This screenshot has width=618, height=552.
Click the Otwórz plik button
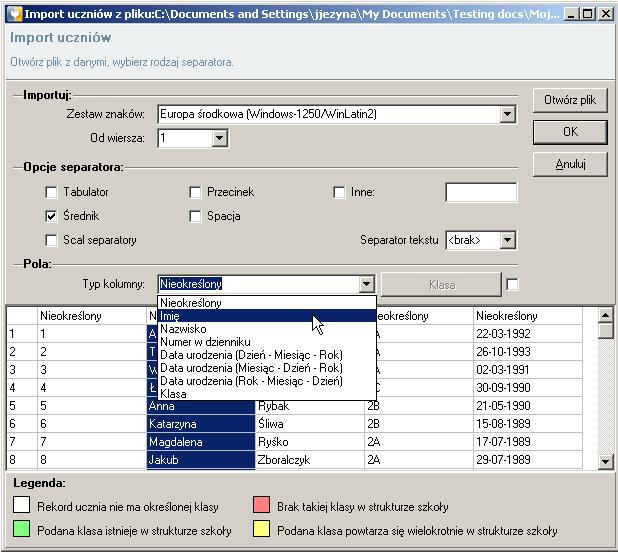click(x=570, y=100)
